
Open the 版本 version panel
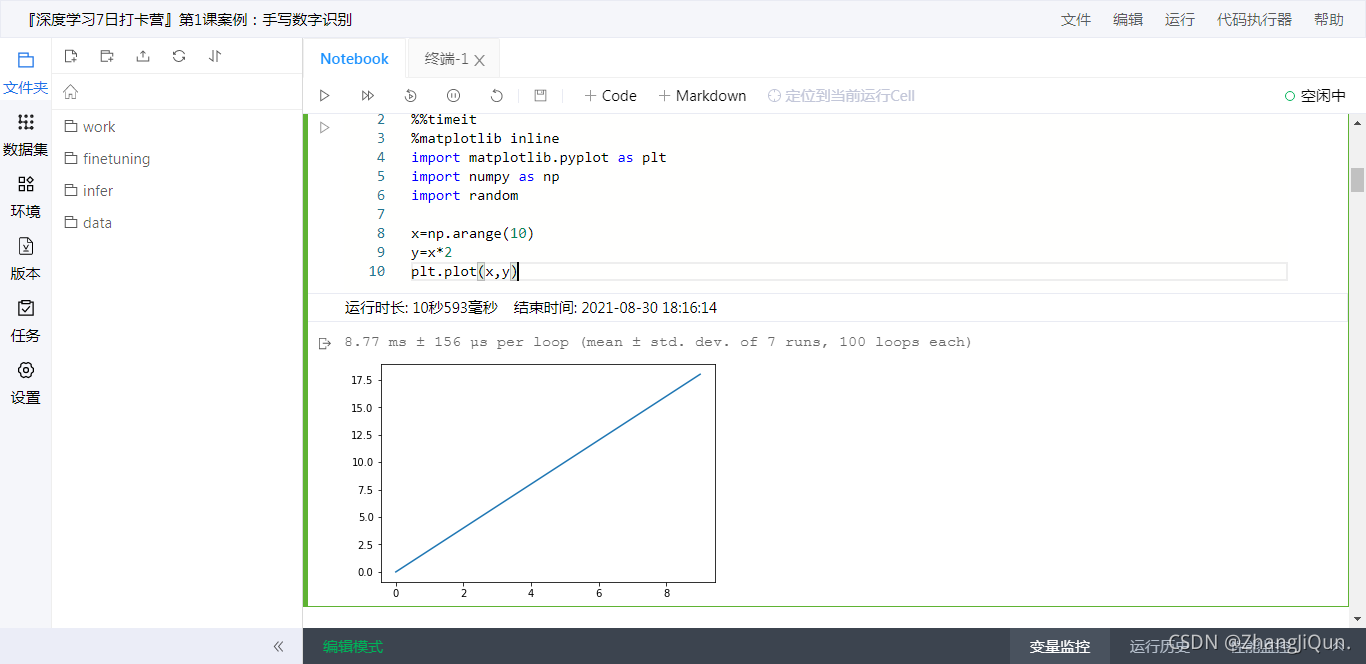(26, 259)
